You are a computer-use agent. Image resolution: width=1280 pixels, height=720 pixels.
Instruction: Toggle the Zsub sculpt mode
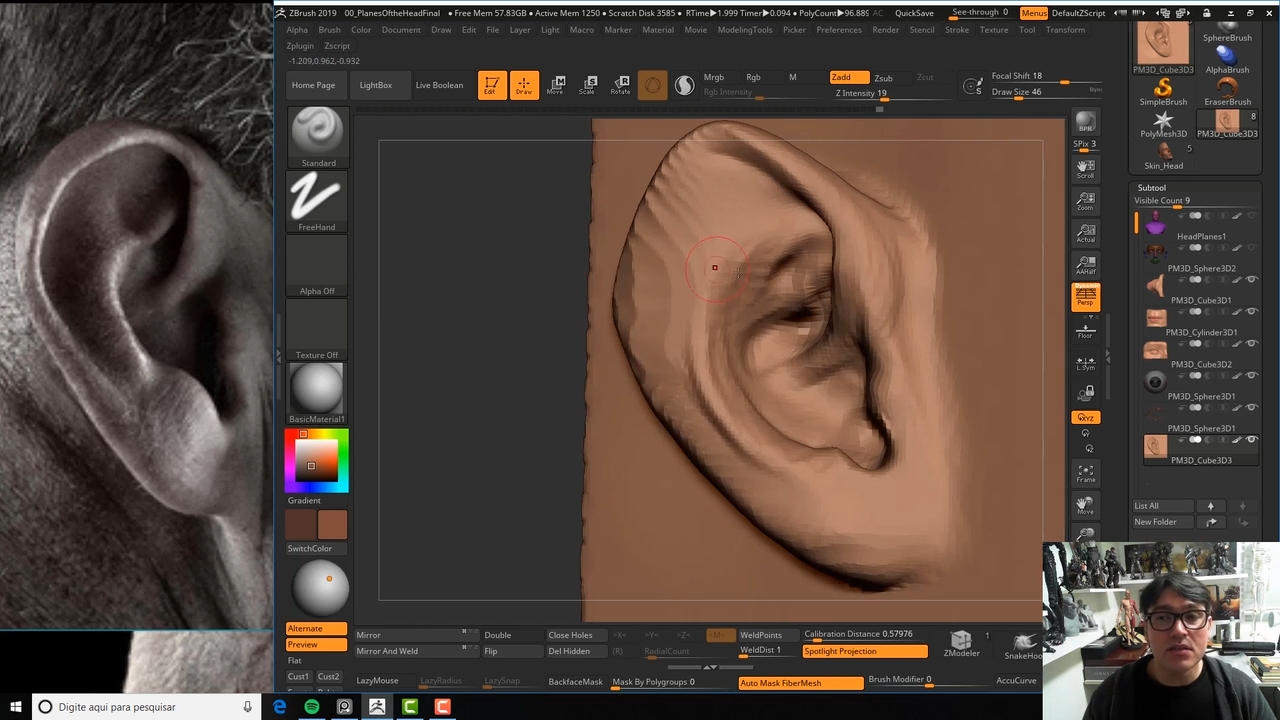pos(883,78)
